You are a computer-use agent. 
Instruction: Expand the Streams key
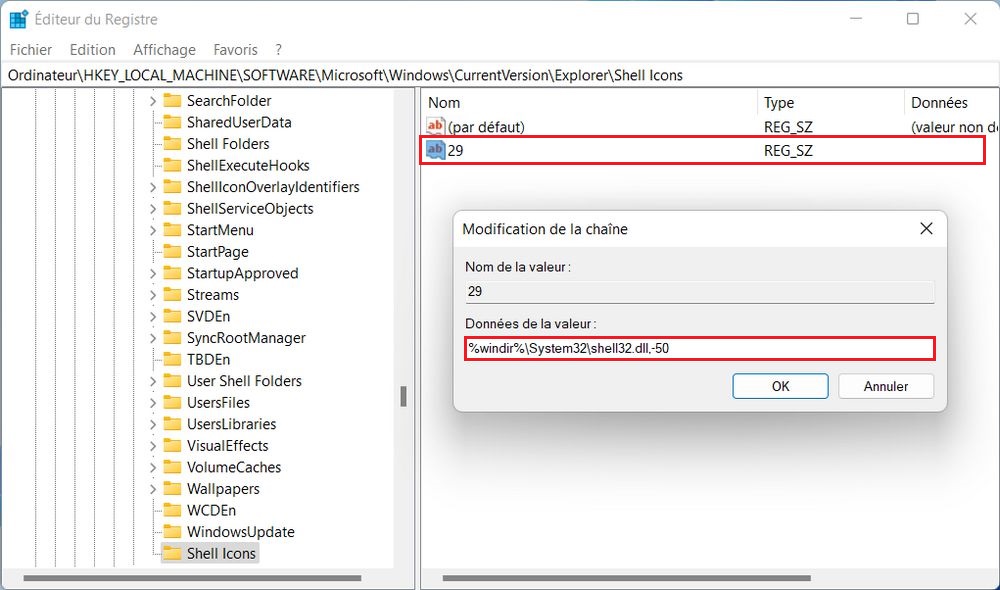[x=152, y=295]
